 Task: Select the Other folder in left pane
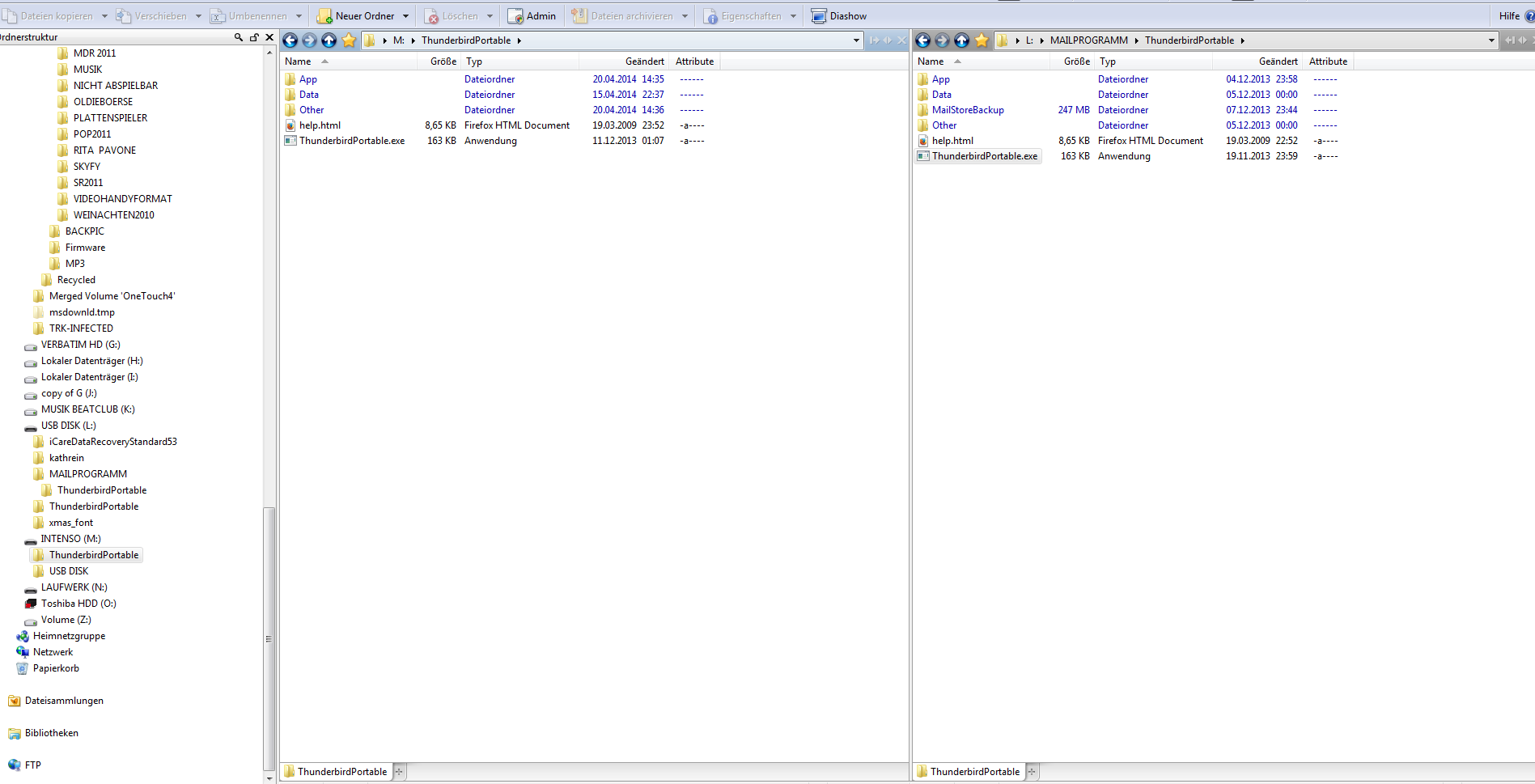312,110
